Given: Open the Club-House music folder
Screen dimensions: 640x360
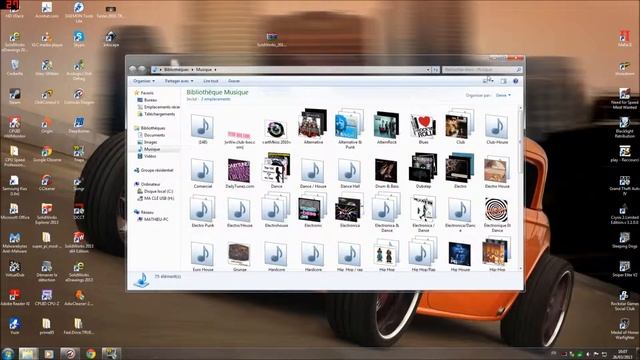Looking at the screenshot, I should (x=497, y=128).
